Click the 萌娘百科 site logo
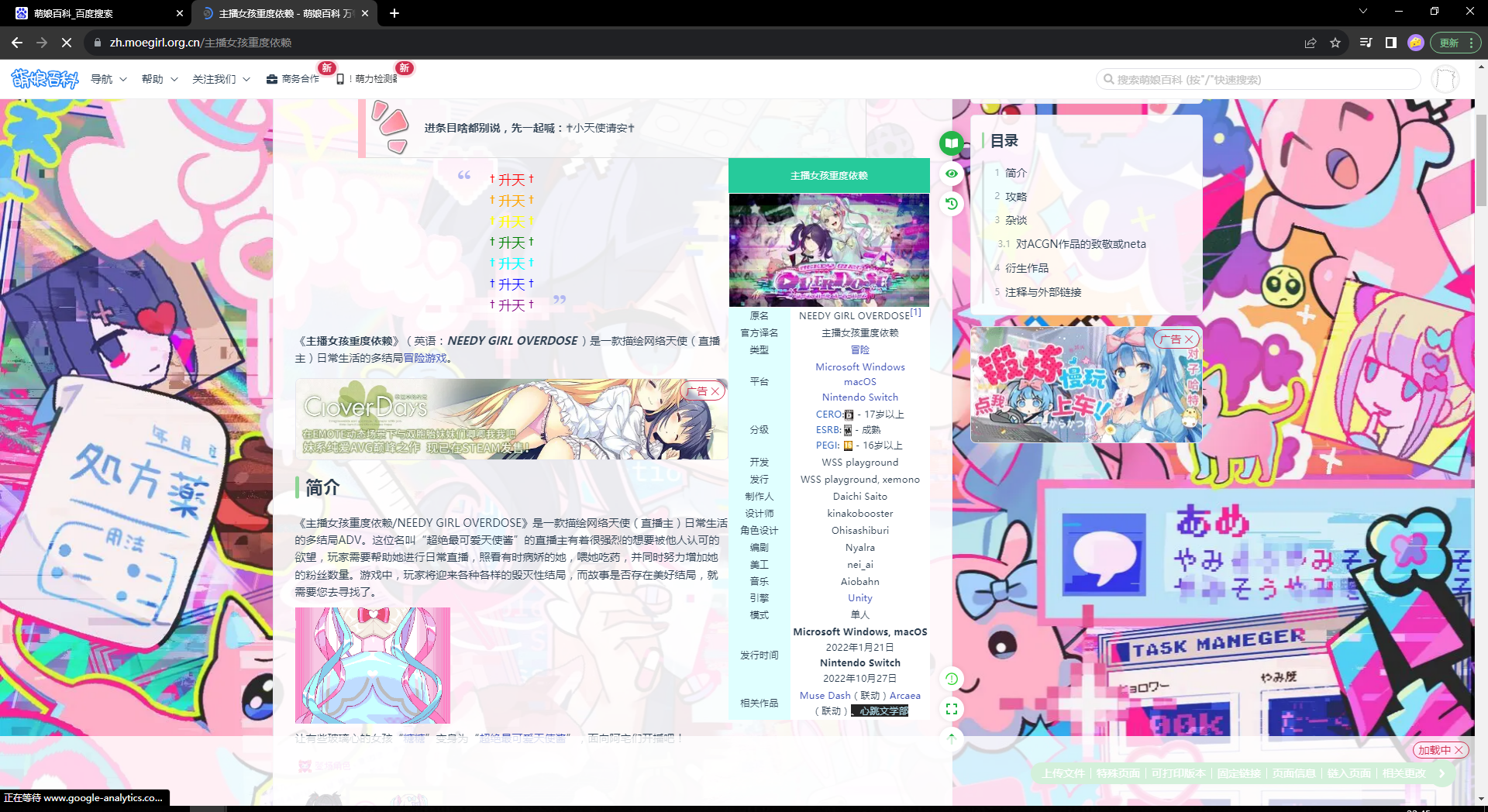This screenshot has height=812, width=1488. tap(45, 79)
